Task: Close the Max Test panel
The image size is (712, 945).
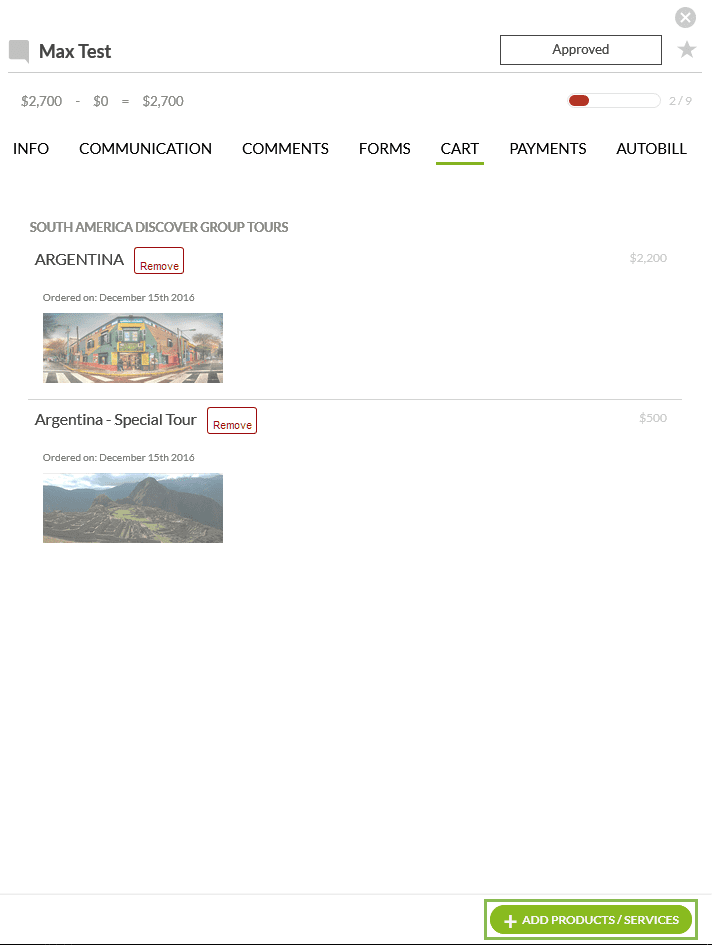Action: [x=685, y=17]
